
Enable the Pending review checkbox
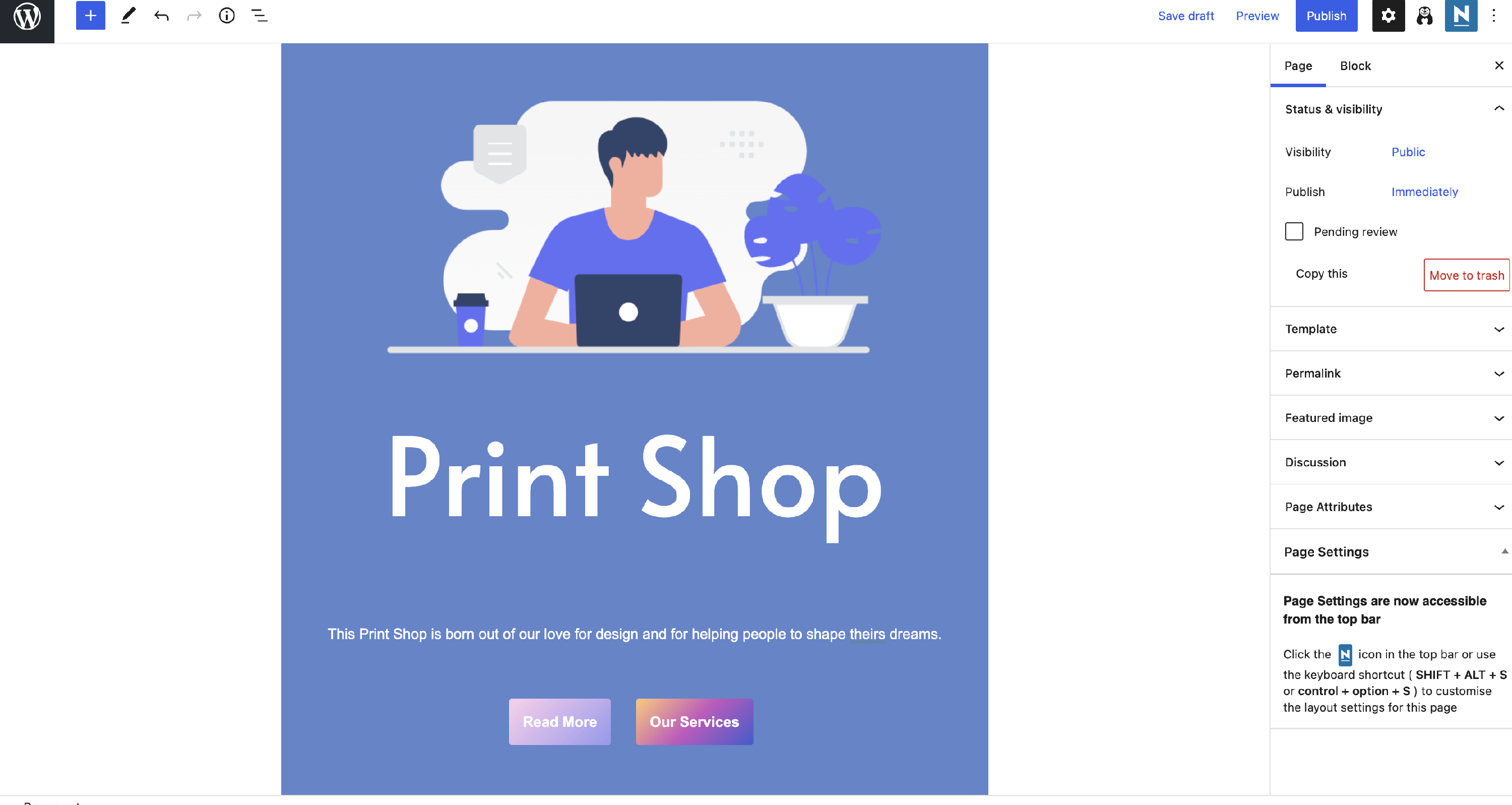(x=1294, y=231)
